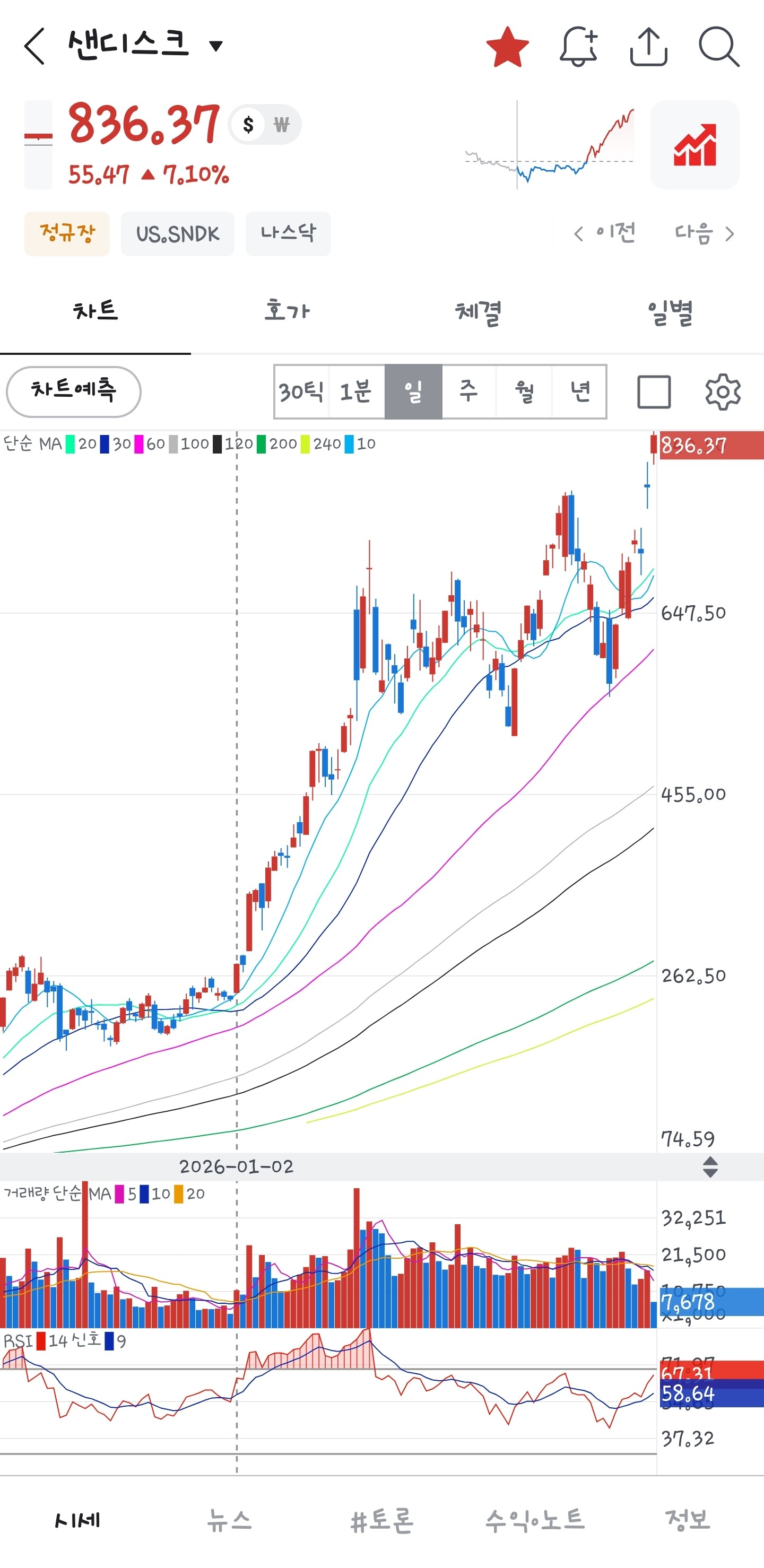The height and width of the screenshot is (1568, 764).
Task: Choose the 1분 chart interval
Action: (x=357, y=391)
